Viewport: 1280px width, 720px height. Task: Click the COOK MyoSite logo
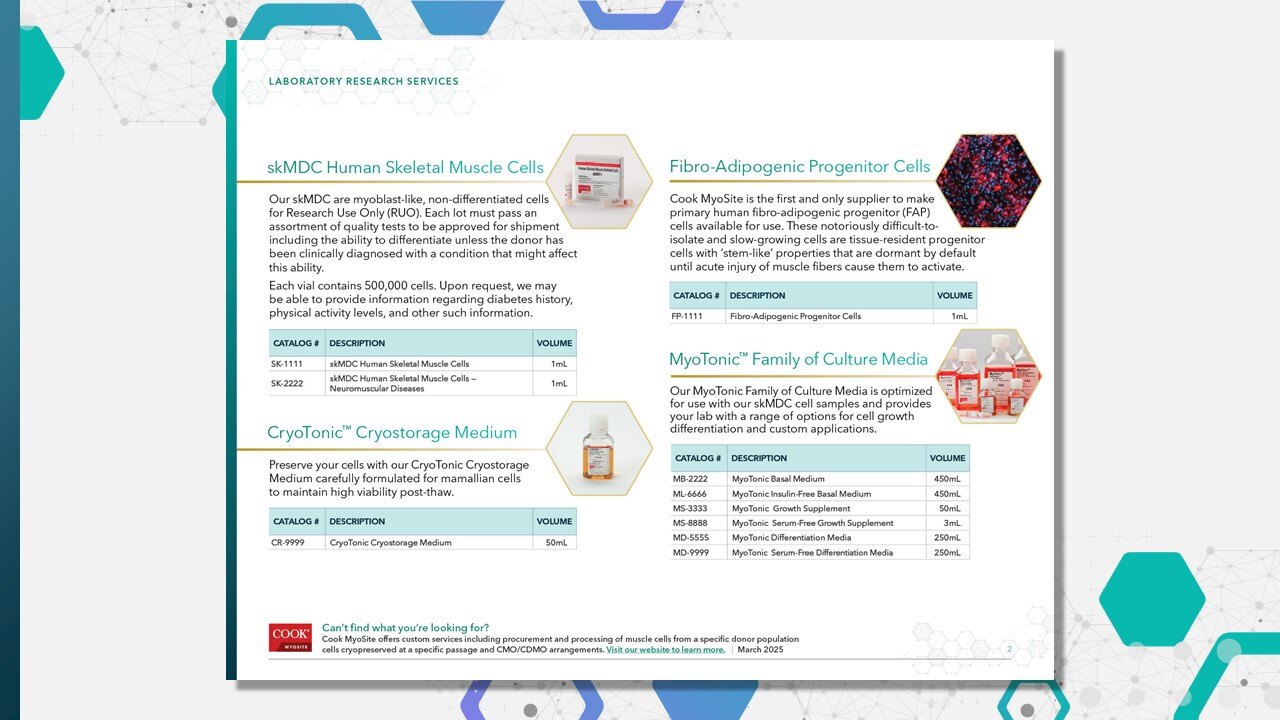click(289, 636)
